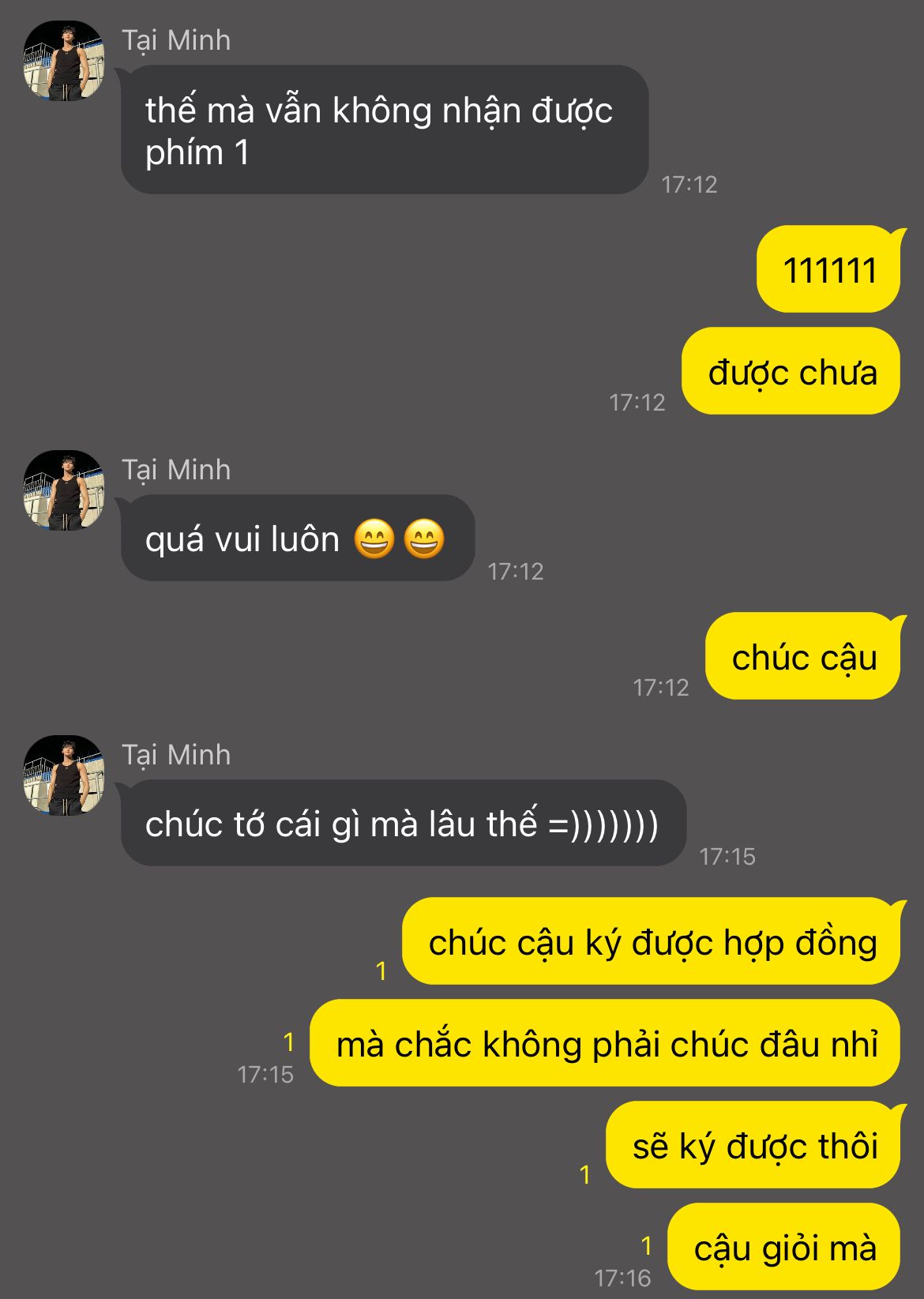Select the 'cậu giỏi mà' message bubble
The width and height of the screenshot is (924, 1299).
click(x=785, y=1247)
